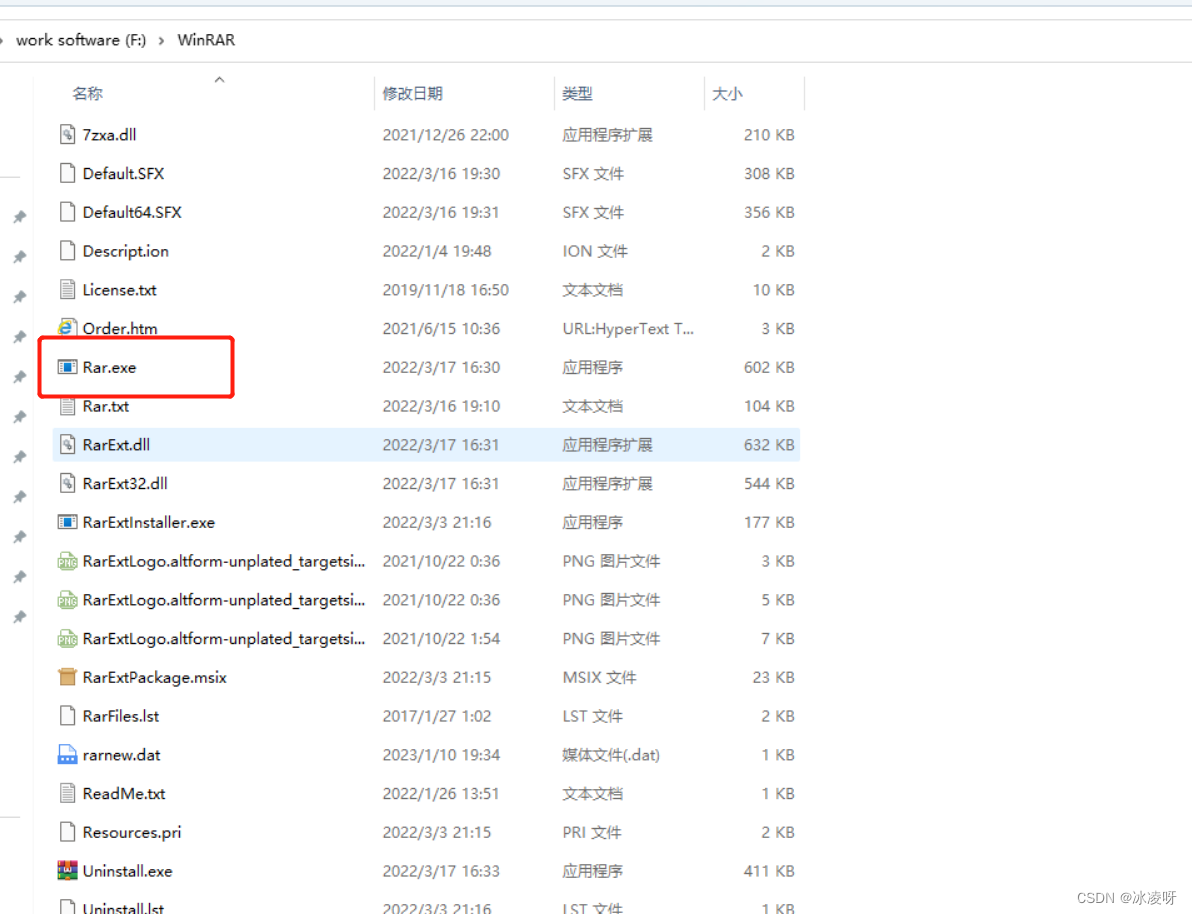This screenshot has width=1192, height=914.
Task: Click the URL:HyperText type cell
Action: [x=628, y=328]
